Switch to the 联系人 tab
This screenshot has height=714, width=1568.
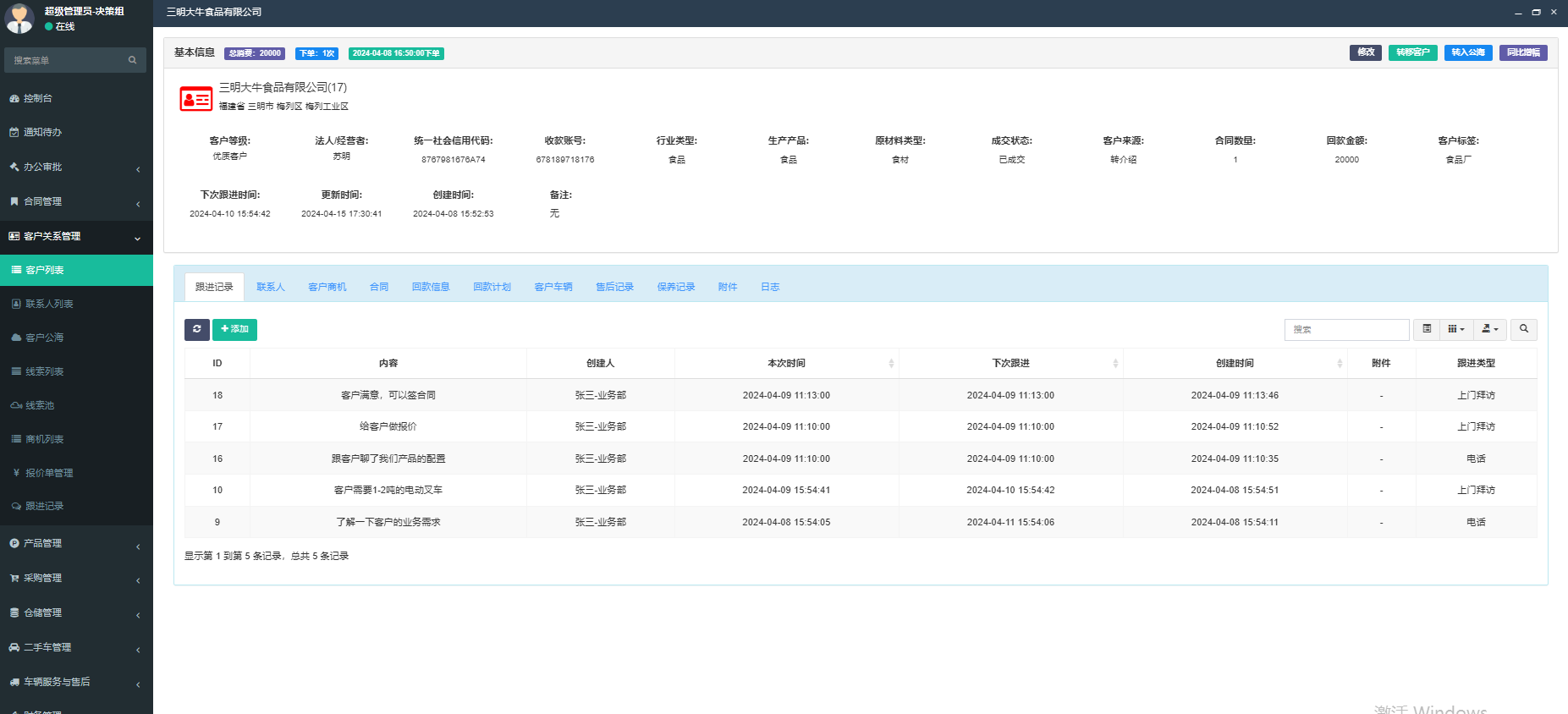[x=271, y=287]
